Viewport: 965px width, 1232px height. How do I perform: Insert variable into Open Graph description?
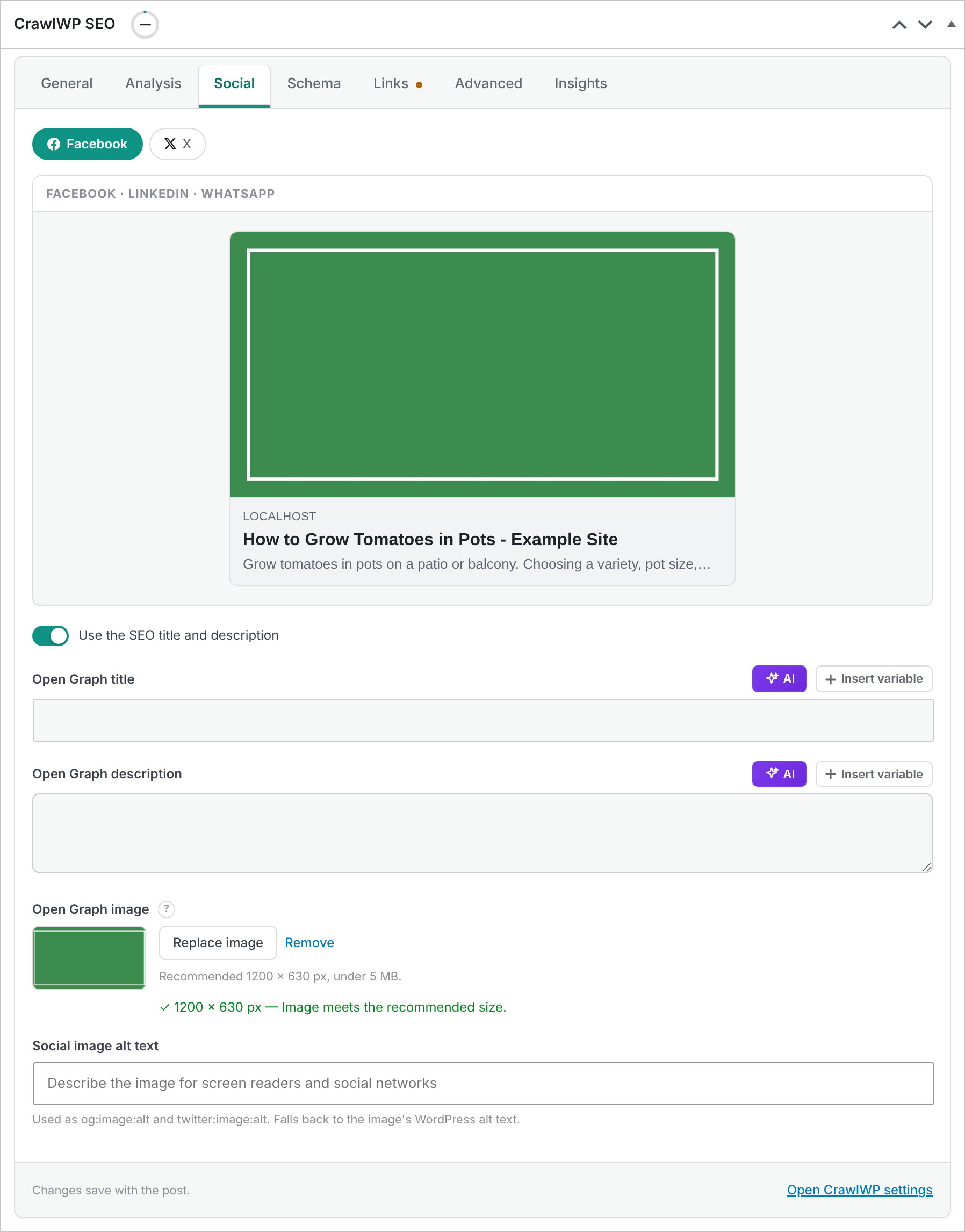pos(874,774)
